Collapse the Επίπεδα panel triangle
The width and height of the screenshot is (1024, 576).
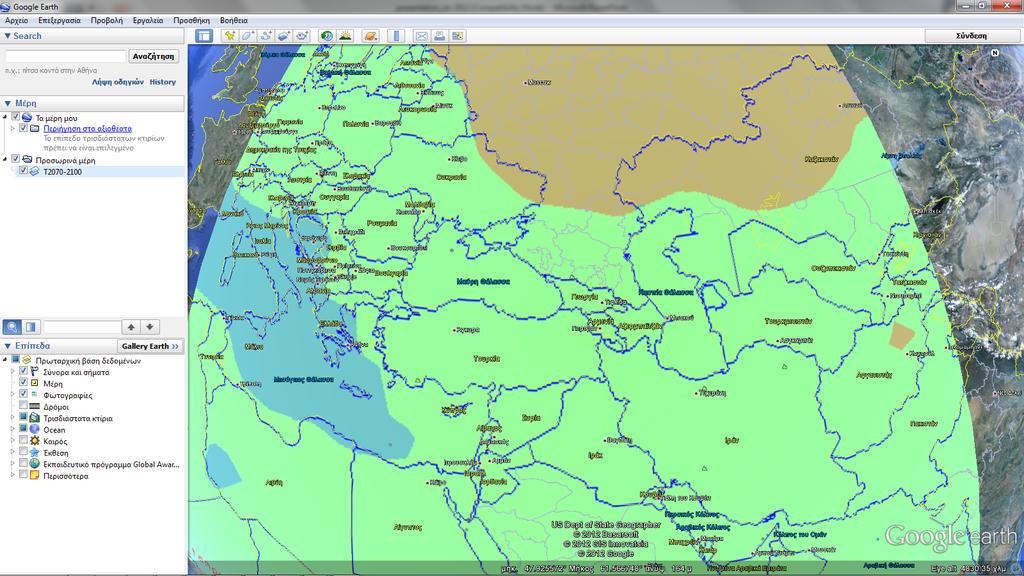pos(7,346)
